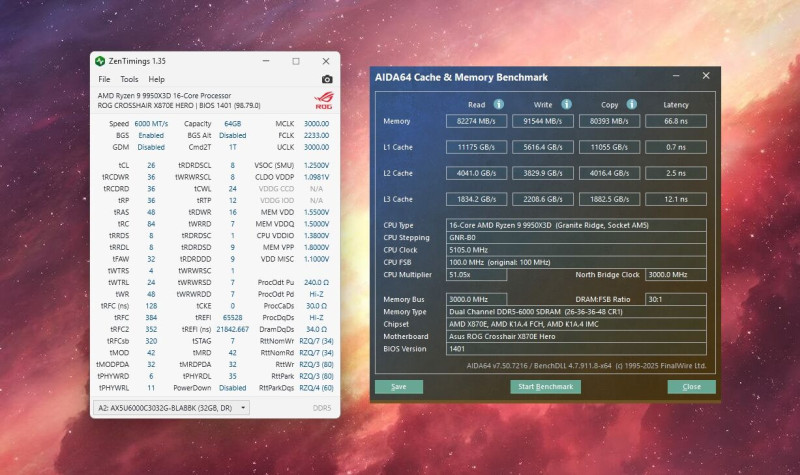Image resolution: width=800 pixels, height=475 pixels.
Task: Minimize the ZenTimings window
Action: [x=266, y=61]
